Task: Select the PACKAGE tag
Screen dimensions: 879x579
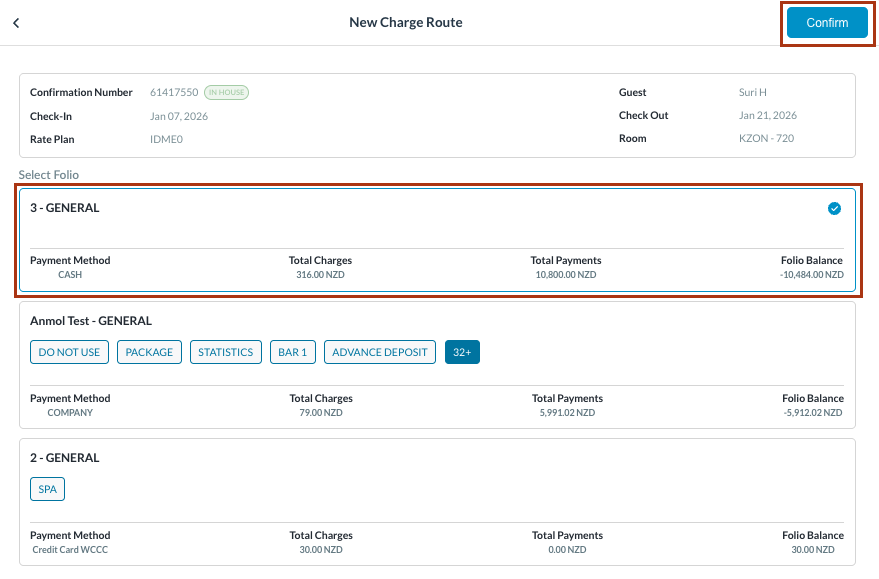Action: coord(149,352)
